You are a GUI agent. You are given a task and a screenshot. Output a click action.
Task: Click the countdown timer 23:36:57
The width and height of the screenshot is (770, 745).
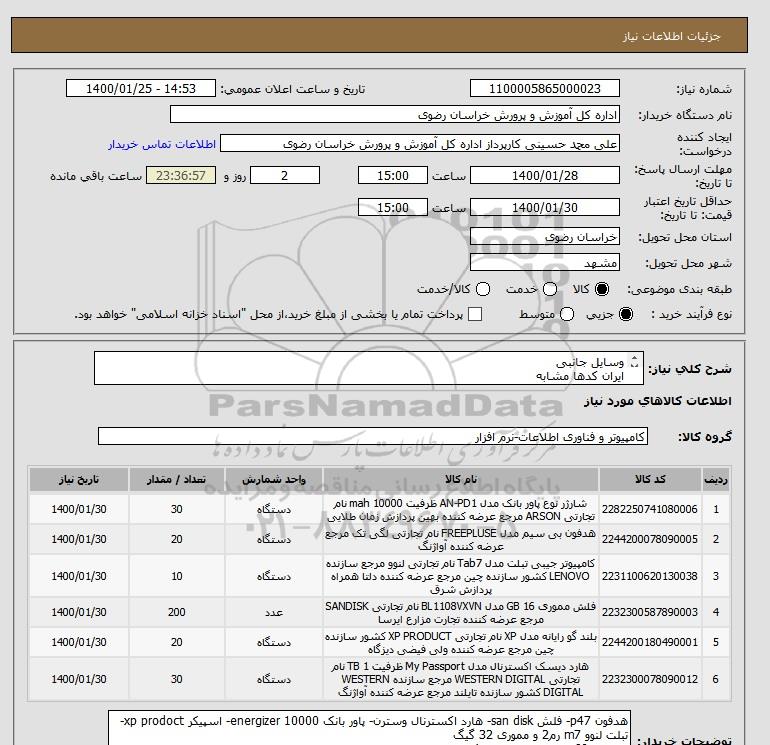(181, 175)
